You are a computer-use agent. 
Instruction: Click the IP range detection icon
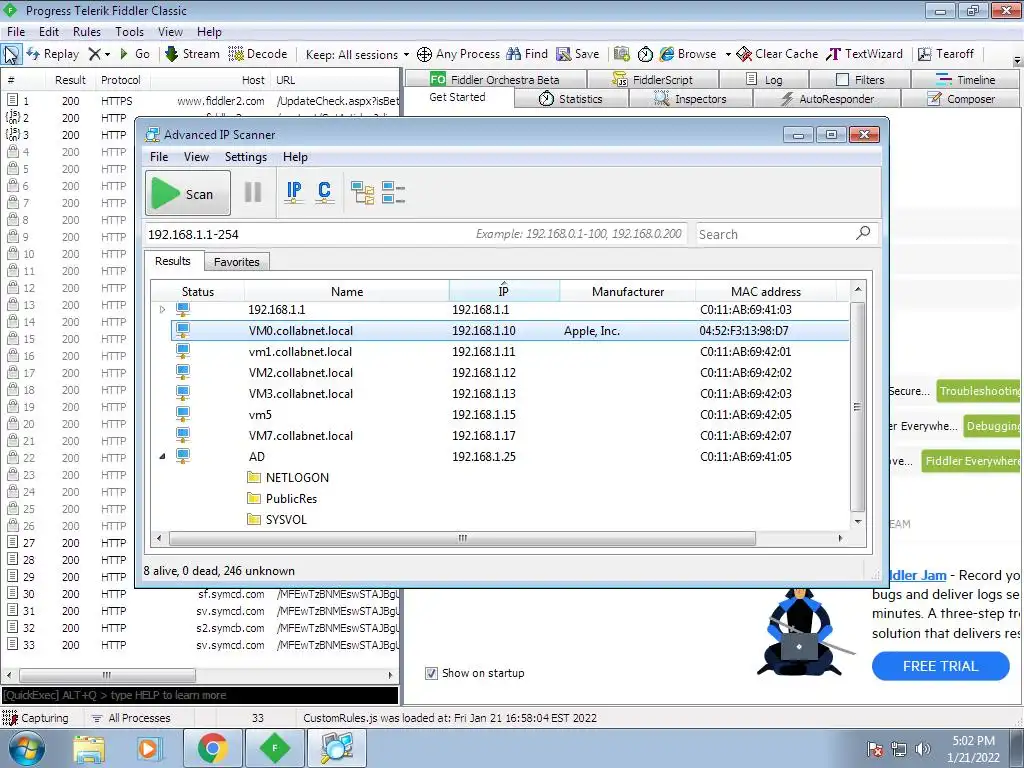point(294,193)
